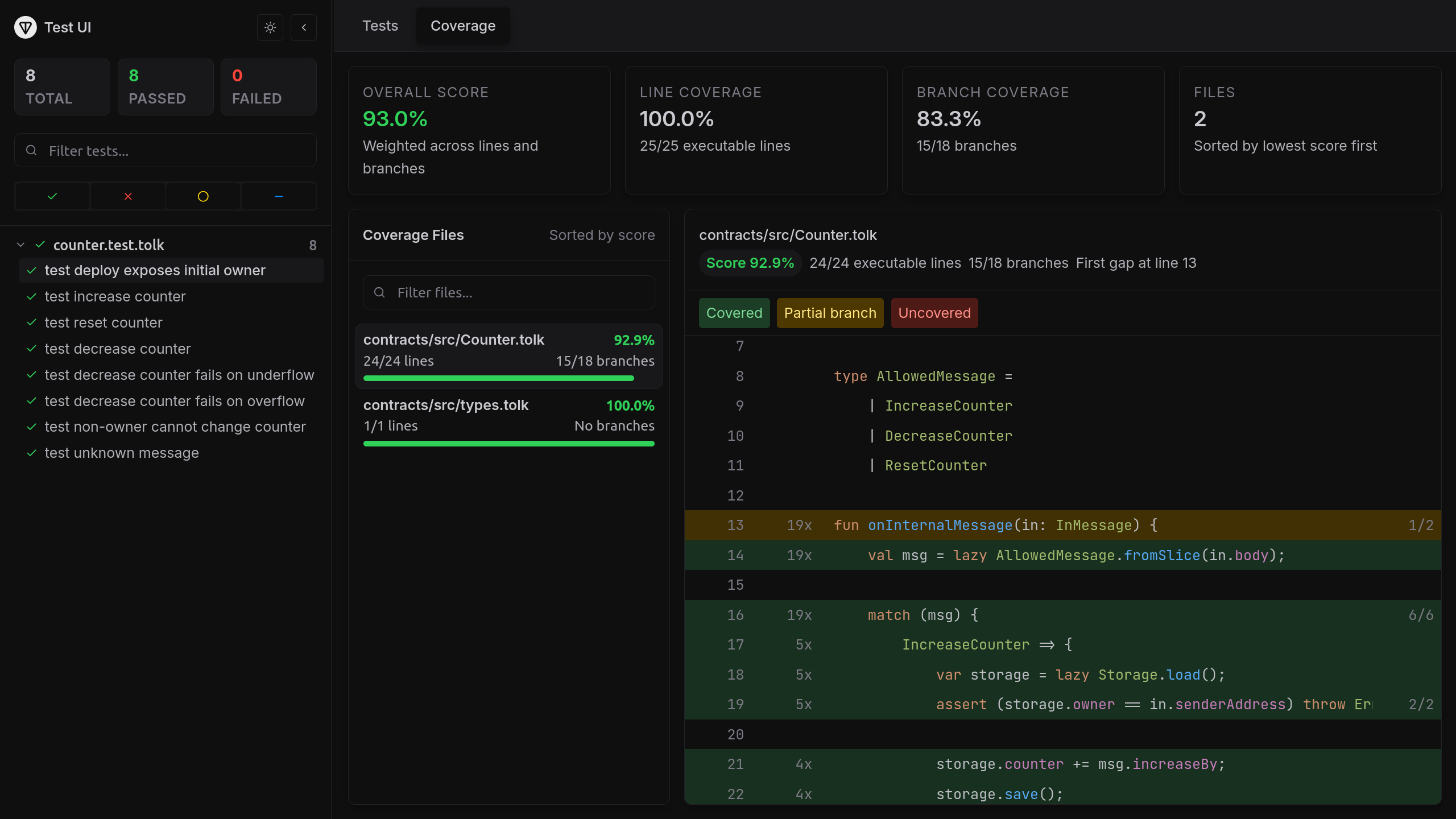Viewport: 1456px width, 819px height.
Task: Select test unknown message
Action: pos(171,453)
